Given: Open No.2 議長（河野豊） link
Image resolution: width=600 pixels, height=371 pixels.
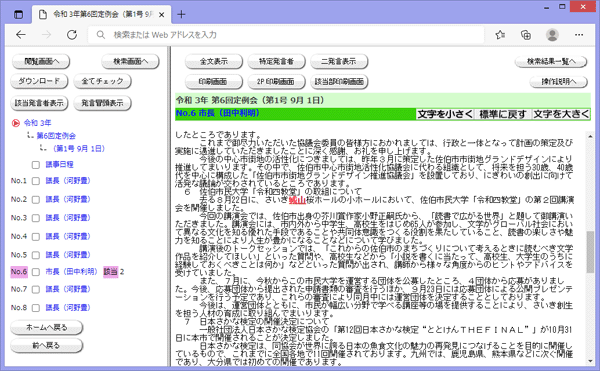Looking at the screenshot, I should coord(68,199).
